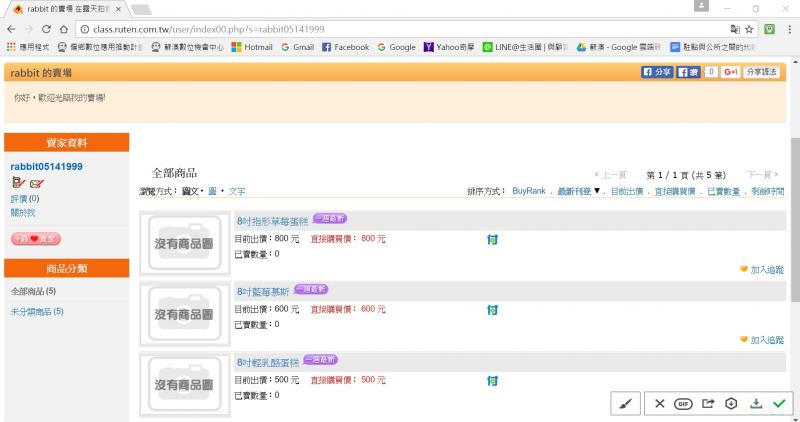
Task: Click the page vertical scrollbar
Action: tap(795, 219)
